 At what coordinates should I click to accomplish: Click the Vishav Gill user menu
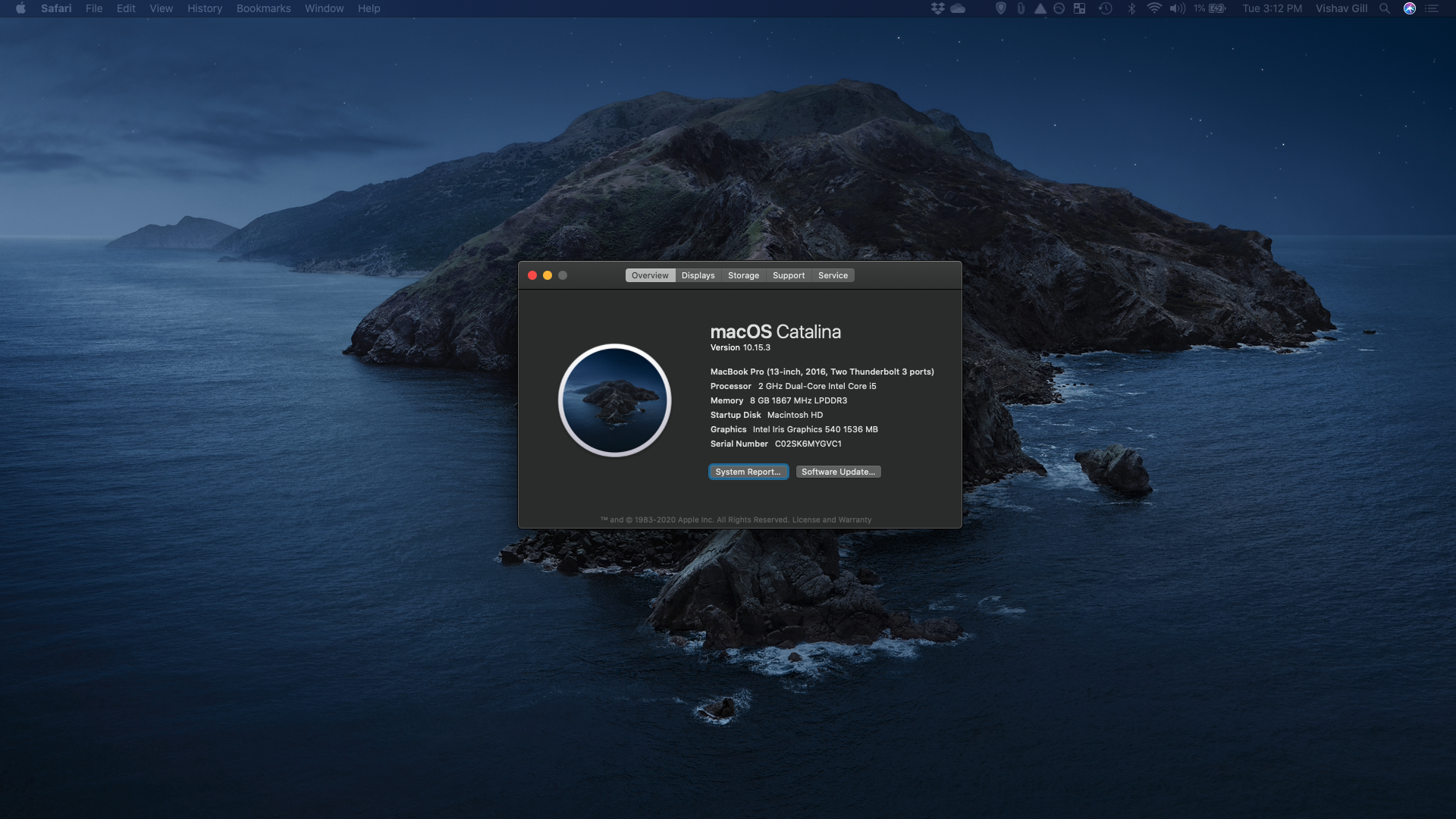coord(1341,8)
